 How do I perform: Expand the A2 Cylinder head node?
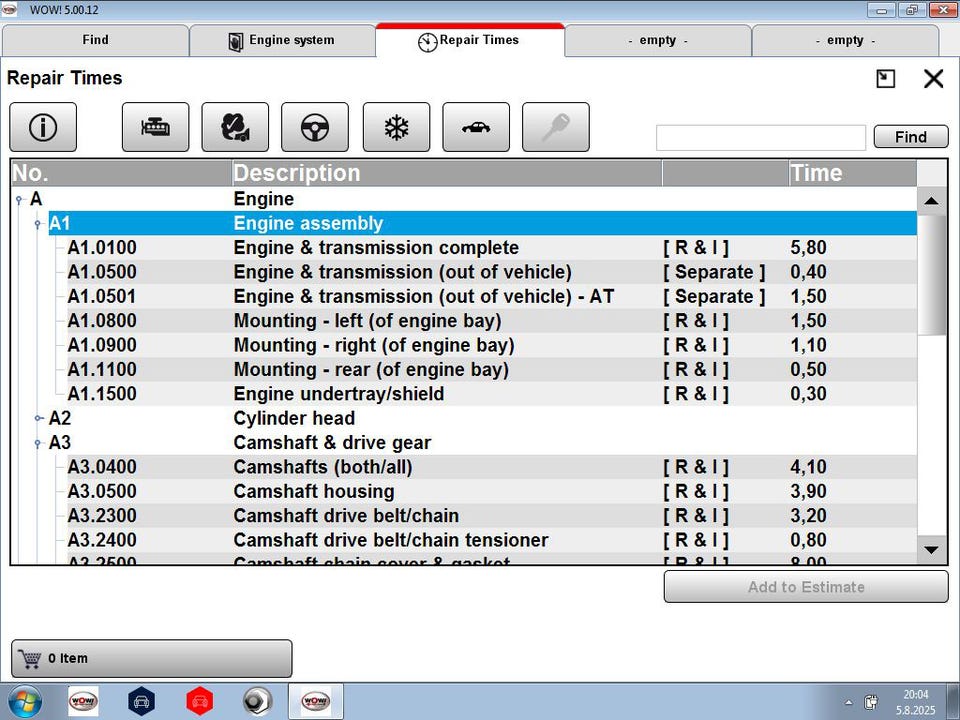pyautogui.click(x=38, y=419)
